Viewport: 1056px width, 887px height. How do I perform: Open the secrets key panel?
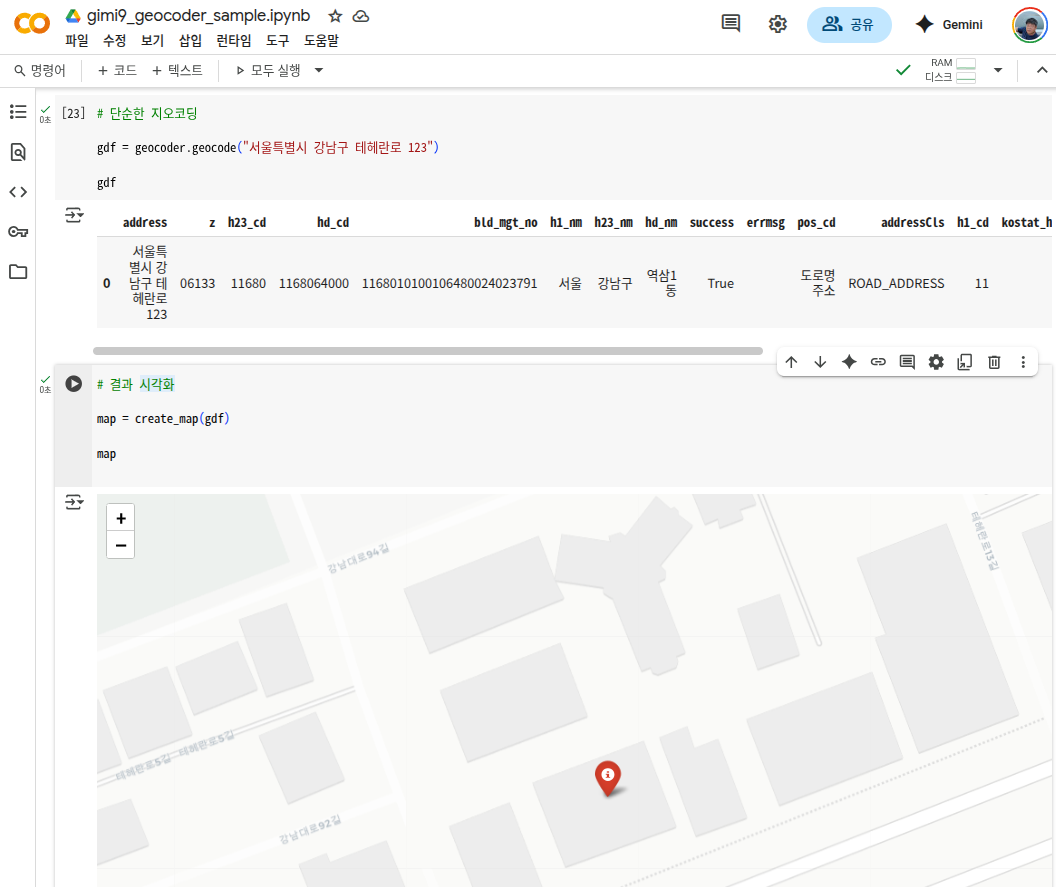coord(17,232)
